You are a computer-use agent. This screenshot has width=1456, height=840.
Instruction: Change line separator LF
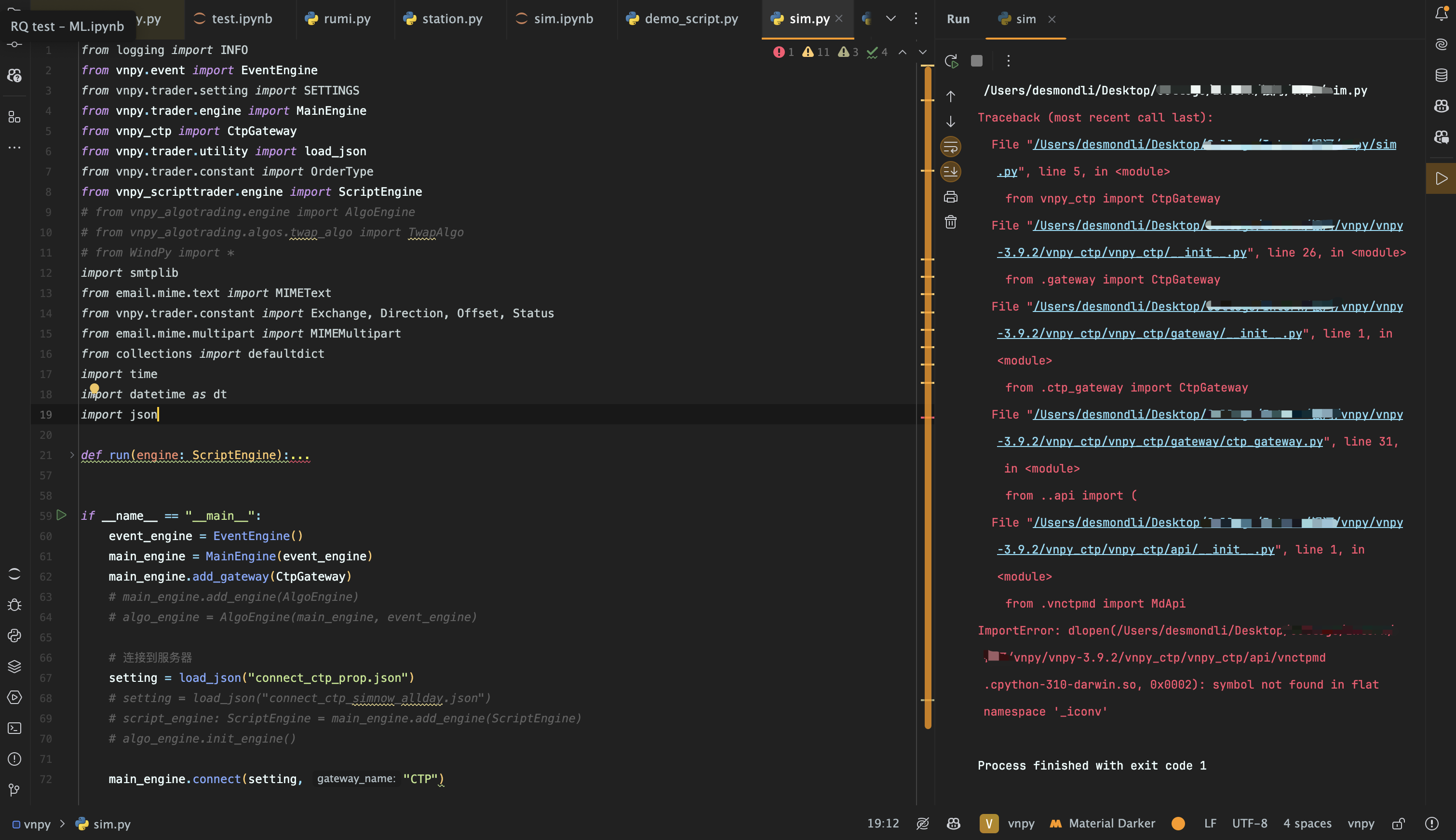coord(1210,823)
